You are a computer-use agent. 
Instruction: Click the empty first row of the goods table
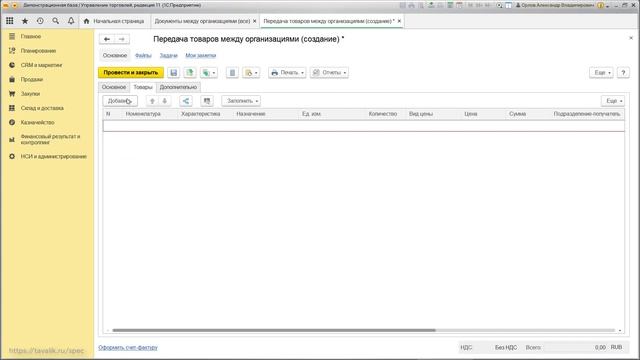364,126
